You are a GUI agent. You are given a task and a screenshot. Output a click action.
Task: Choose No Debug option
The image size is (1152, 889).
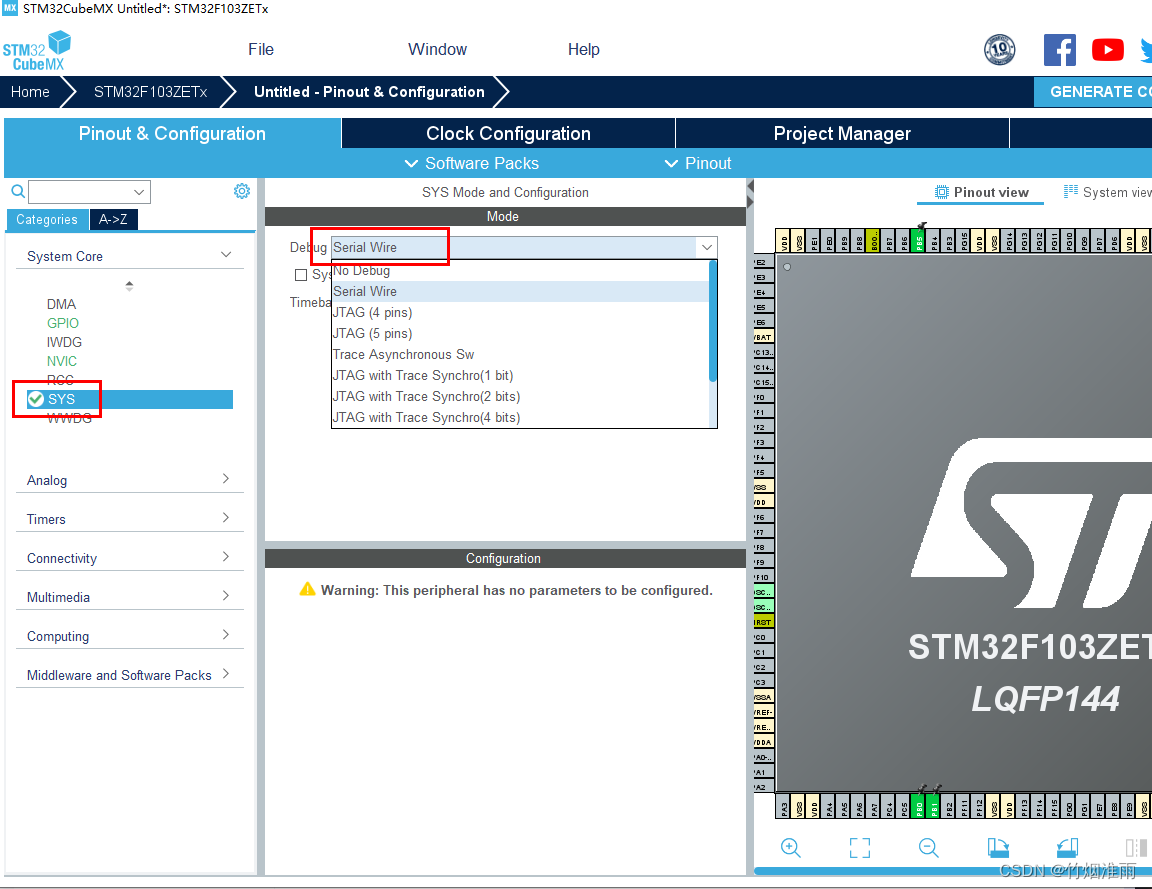pyautogui.click(x=520, y=270)
